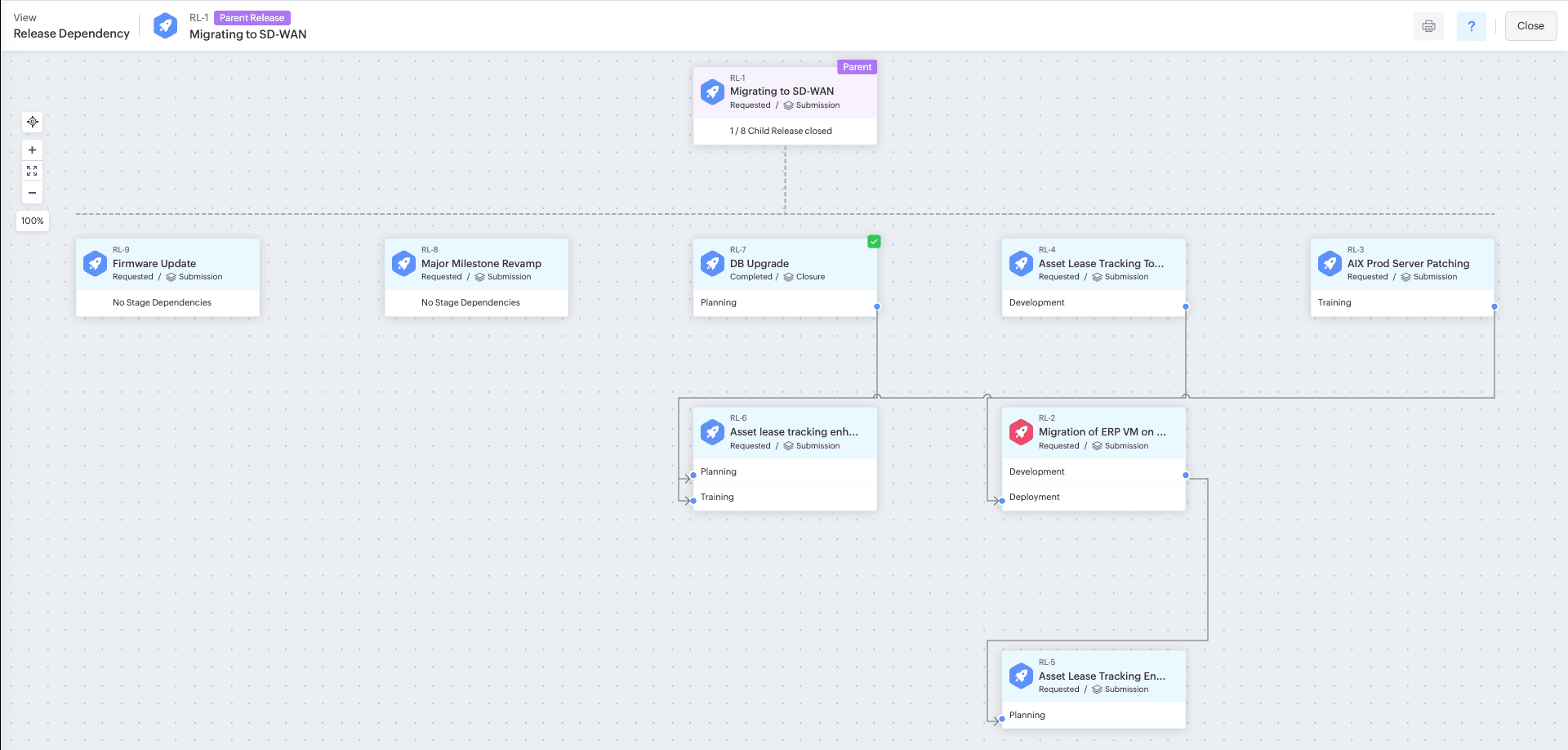The image size is (1568, 750).
Task: Click the 100% zoom level indicator
Action: click(32, 220)
